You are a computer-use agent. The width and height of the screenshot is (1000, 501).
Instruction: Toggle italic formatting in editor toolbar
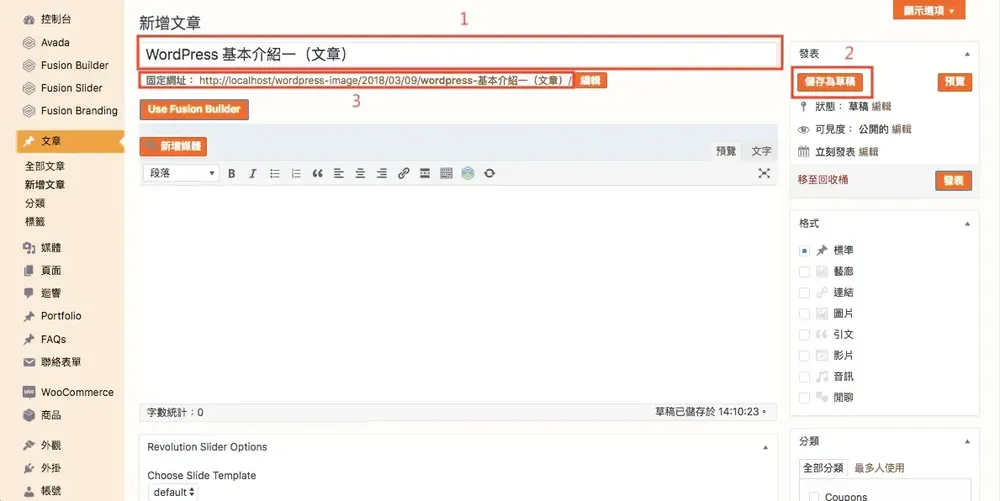click(253, 173)
